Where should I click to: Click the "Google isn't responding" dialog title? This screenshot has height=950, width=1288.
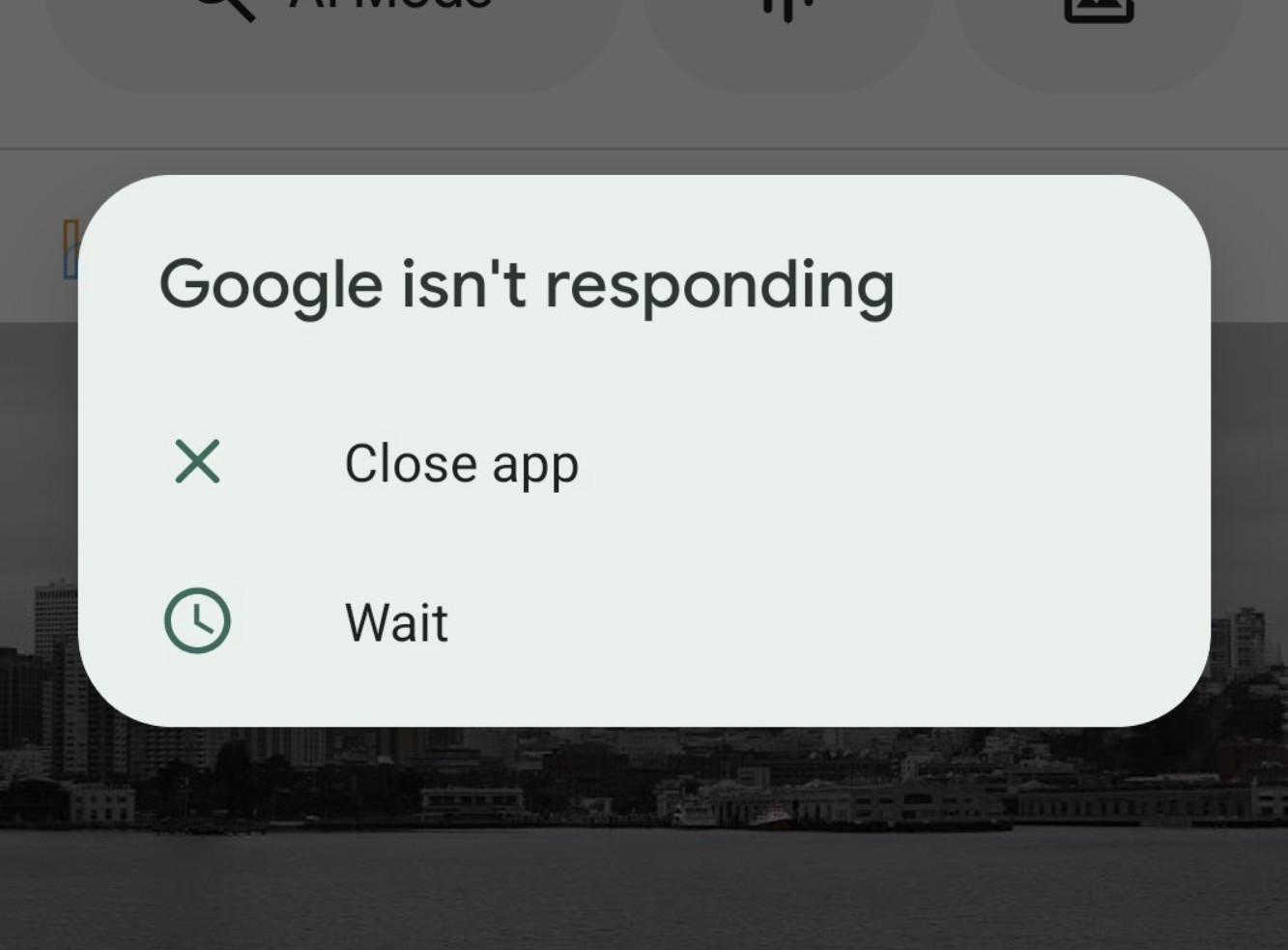[527, 285]
